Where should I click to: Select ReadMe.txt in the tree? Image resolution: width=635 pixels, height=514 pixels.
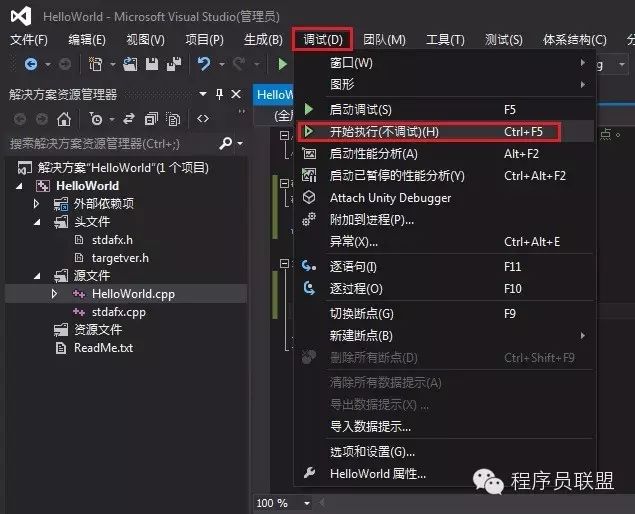[103, 348]
